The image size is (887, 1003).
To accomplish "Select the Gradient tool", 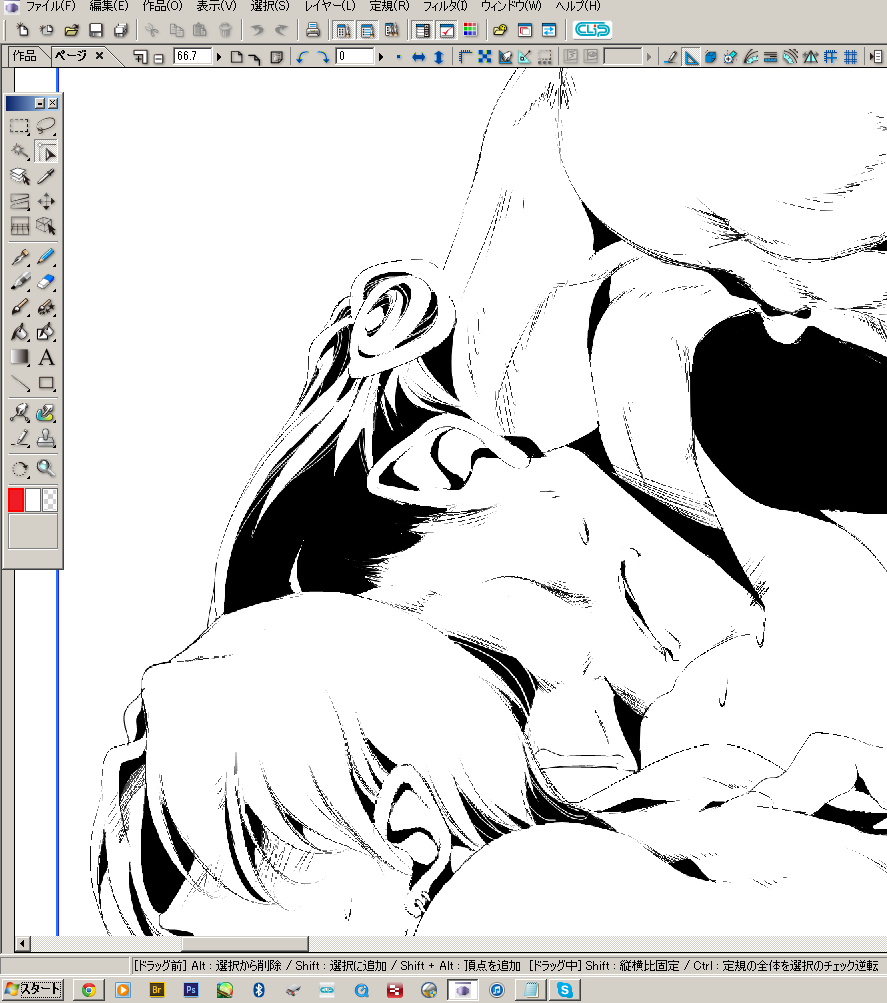I will coord(20,358).
